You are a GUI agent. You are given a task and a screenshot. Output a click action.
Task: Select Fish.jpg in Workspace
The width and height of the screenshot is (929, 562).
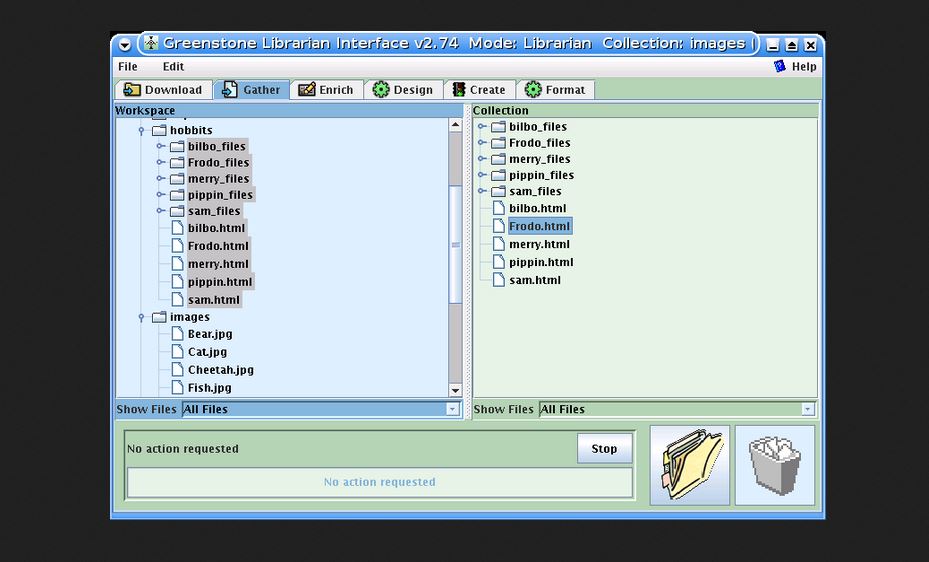pos(210,388)
